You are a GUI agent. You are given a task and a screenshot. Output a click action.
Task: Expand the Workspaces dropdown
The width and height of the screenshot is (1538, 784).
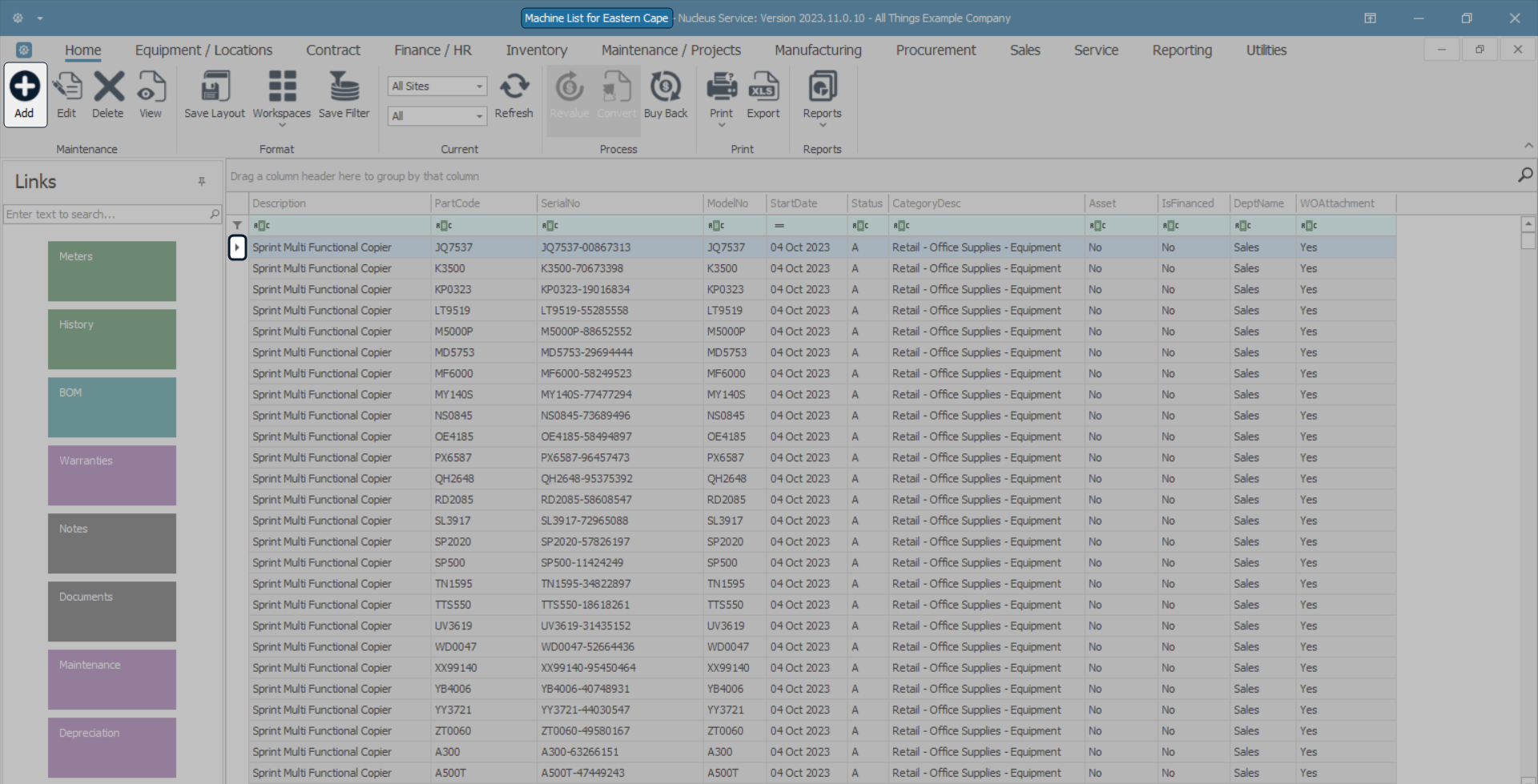[282, 126]
